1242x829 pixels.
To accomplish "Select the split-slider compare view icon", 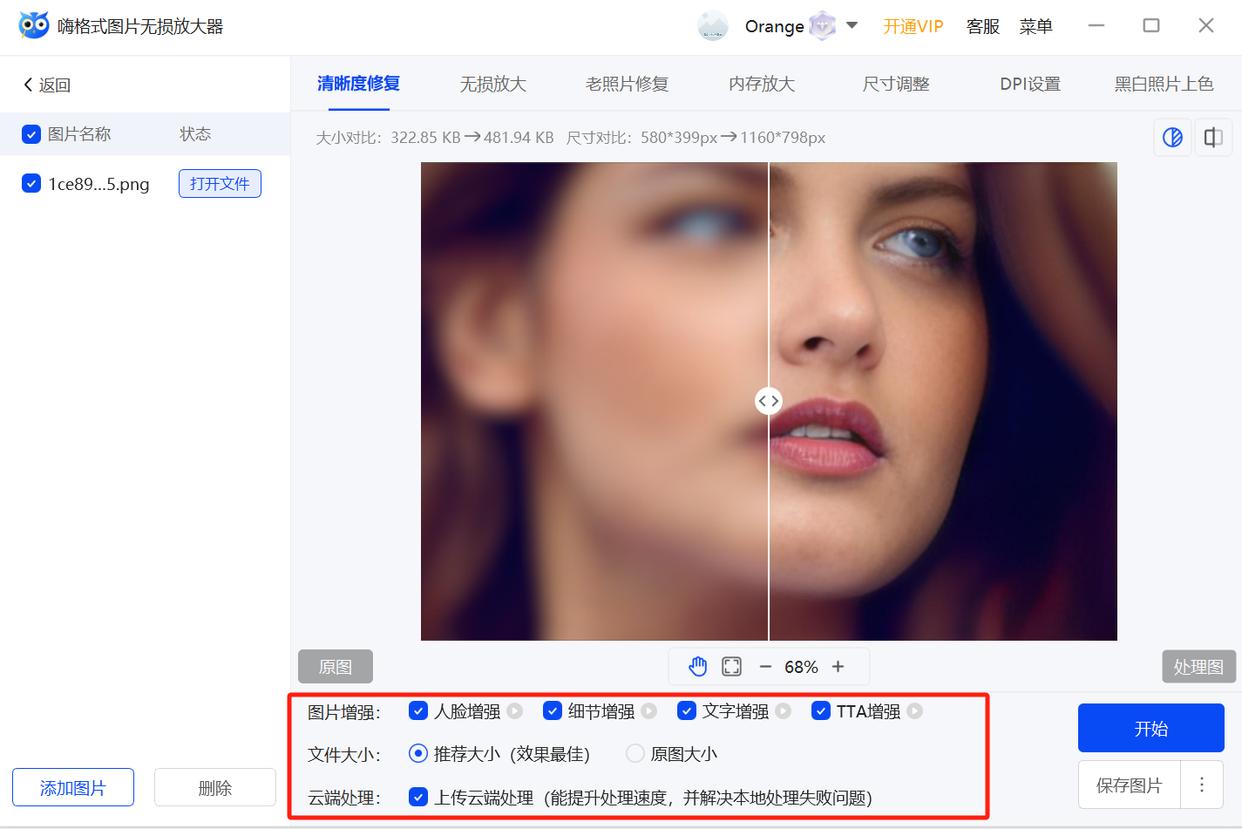I will (1173, 137).
